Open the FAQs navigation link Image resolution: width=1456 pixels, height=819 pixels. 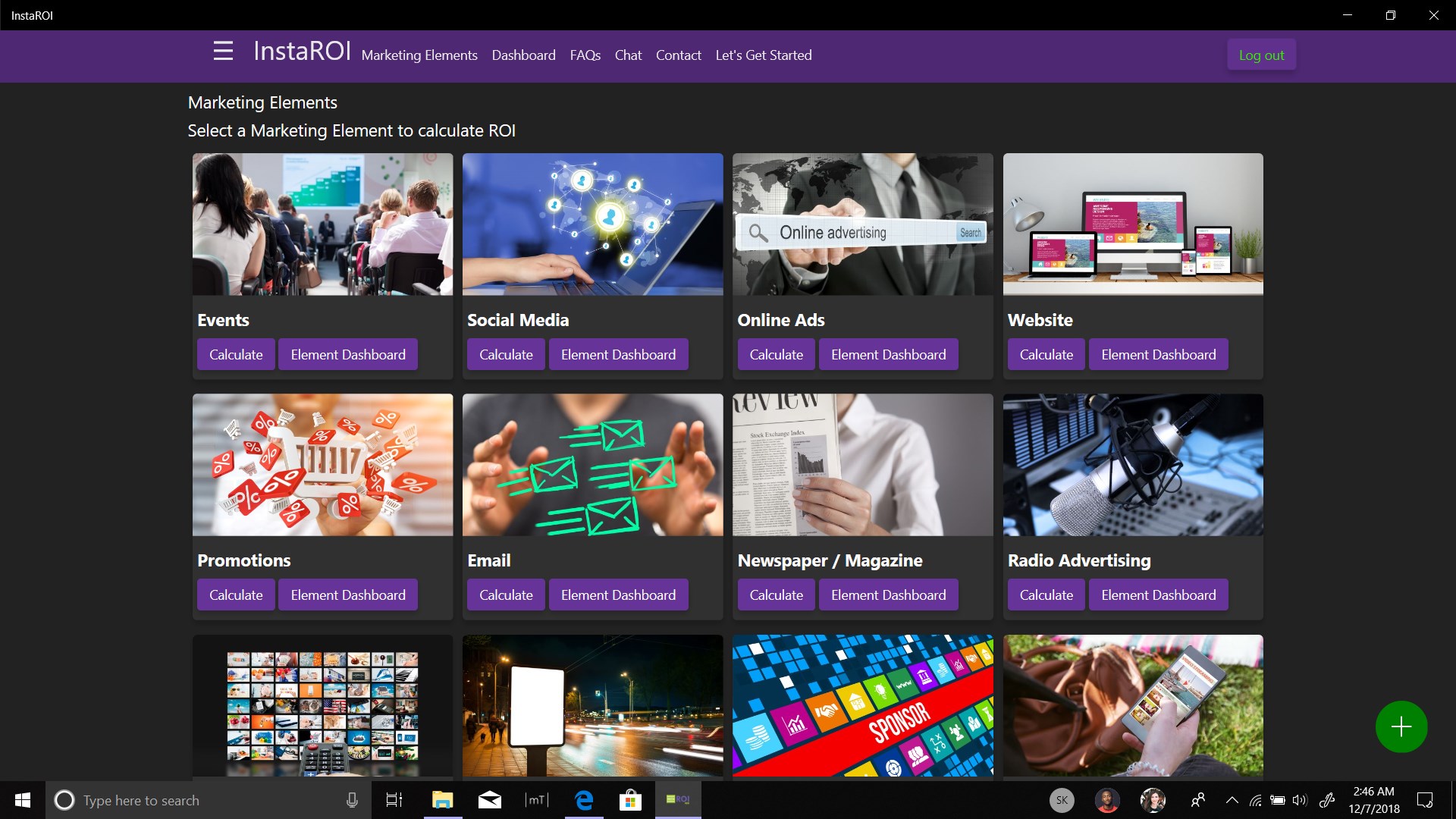(x=585, y=55)
